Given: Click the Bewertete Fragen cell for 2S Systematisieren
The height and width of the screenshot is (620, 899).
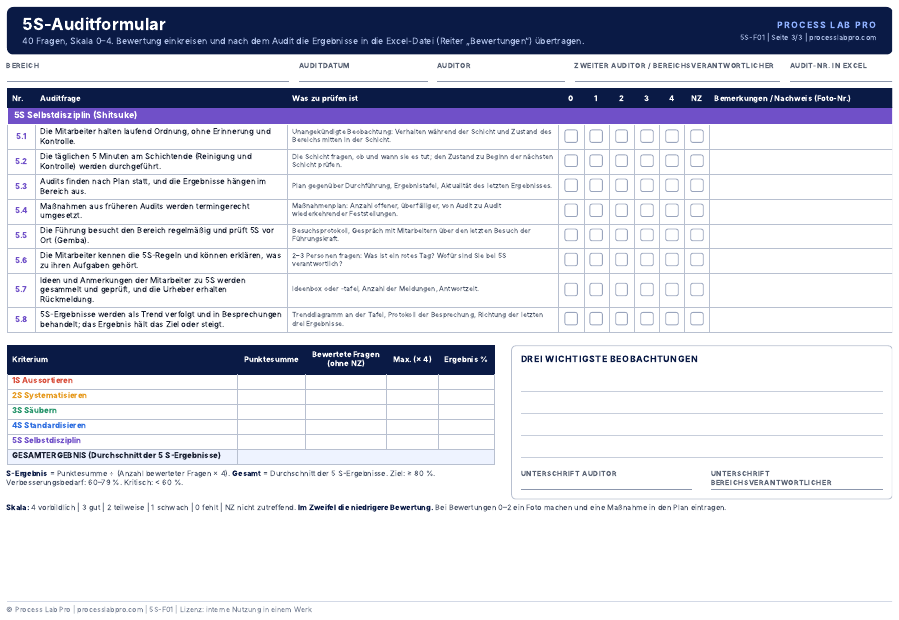Looking at the screenshot, I should 346,396.
